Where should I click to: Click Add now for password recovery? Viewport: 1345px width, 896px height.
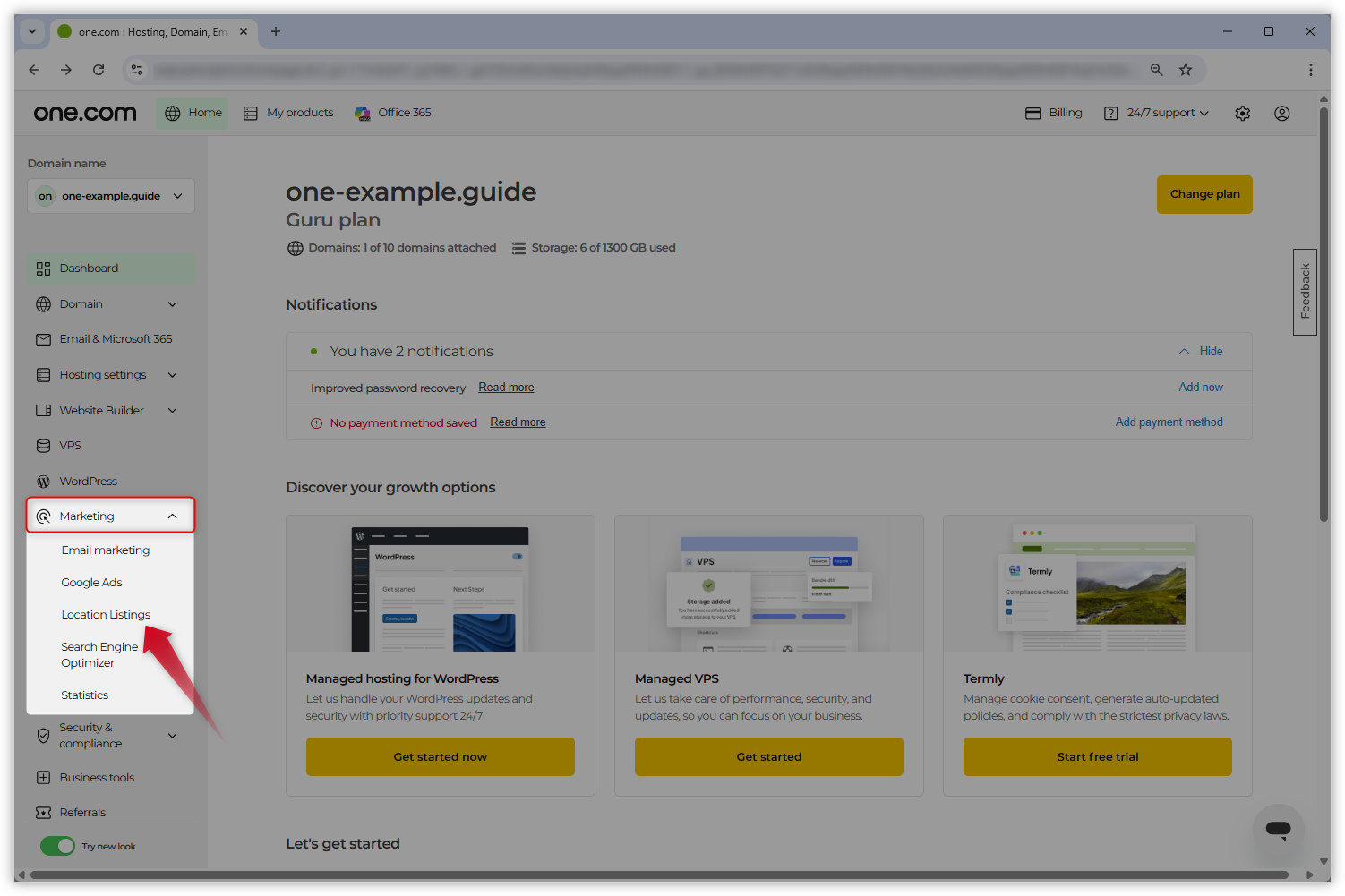[x=1201, y=388]
